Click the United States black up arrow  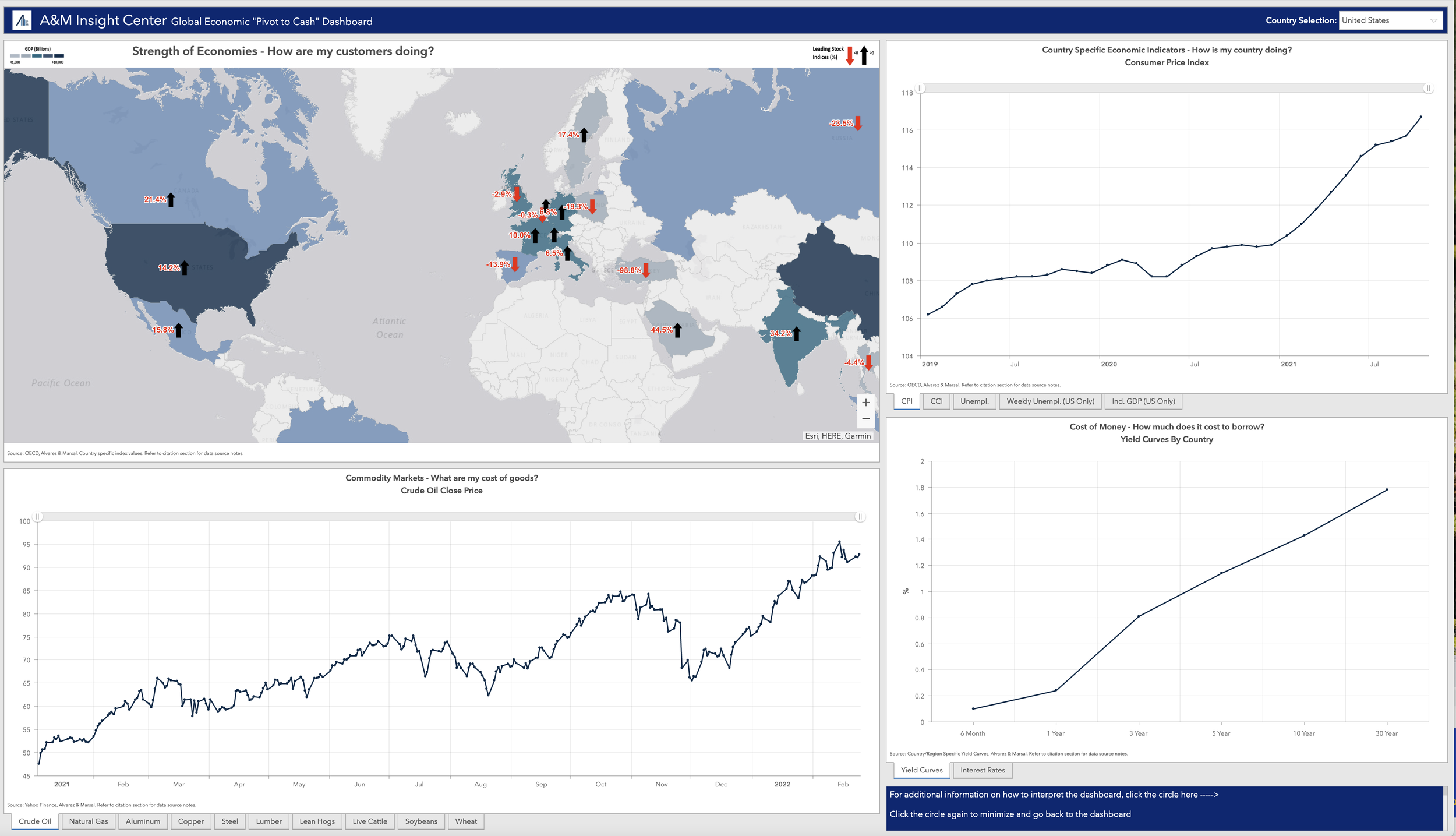coord(184,267)
